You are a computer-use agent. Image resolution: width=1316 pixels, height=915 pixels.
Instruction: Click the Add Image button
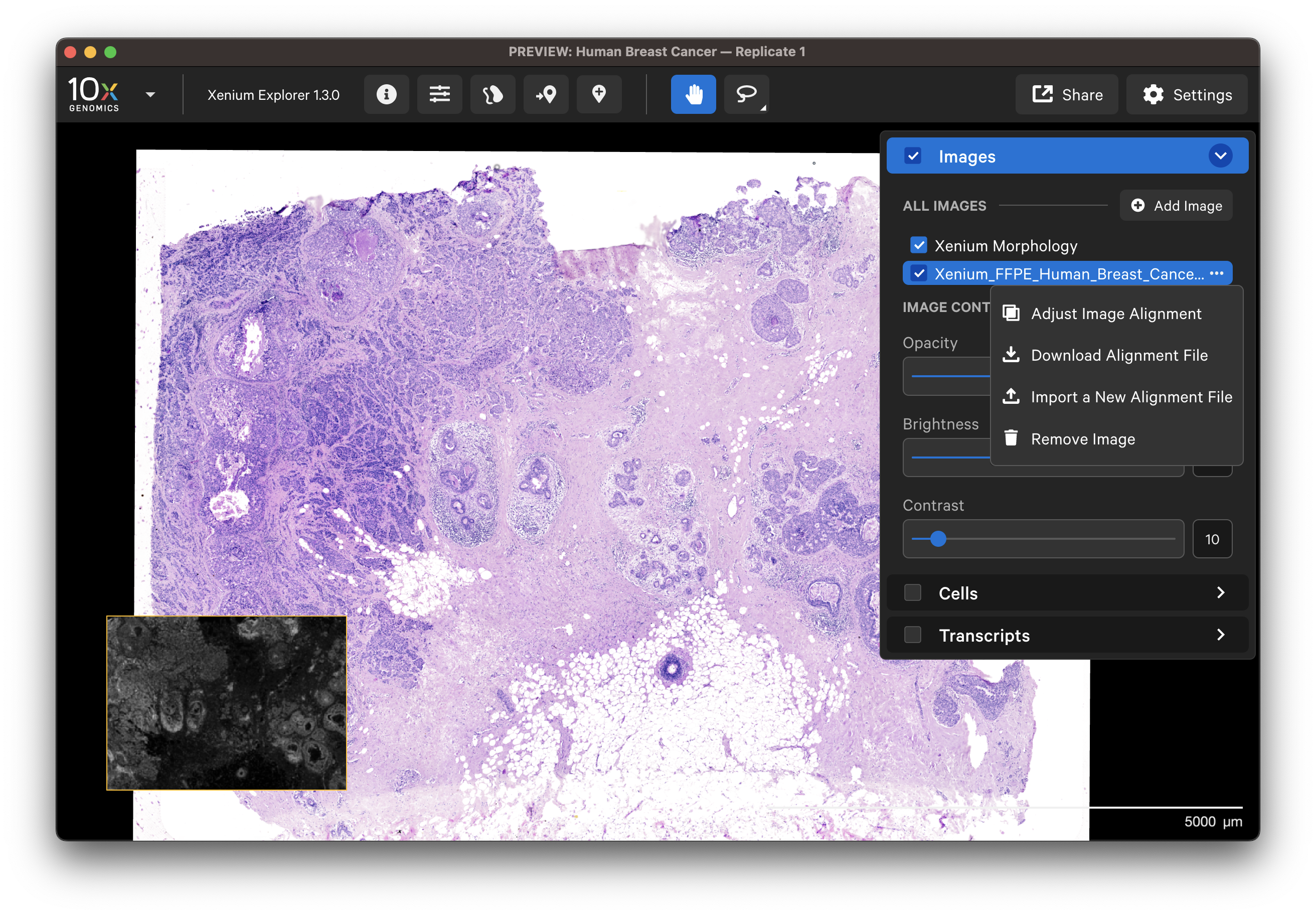coord(1176,205)
